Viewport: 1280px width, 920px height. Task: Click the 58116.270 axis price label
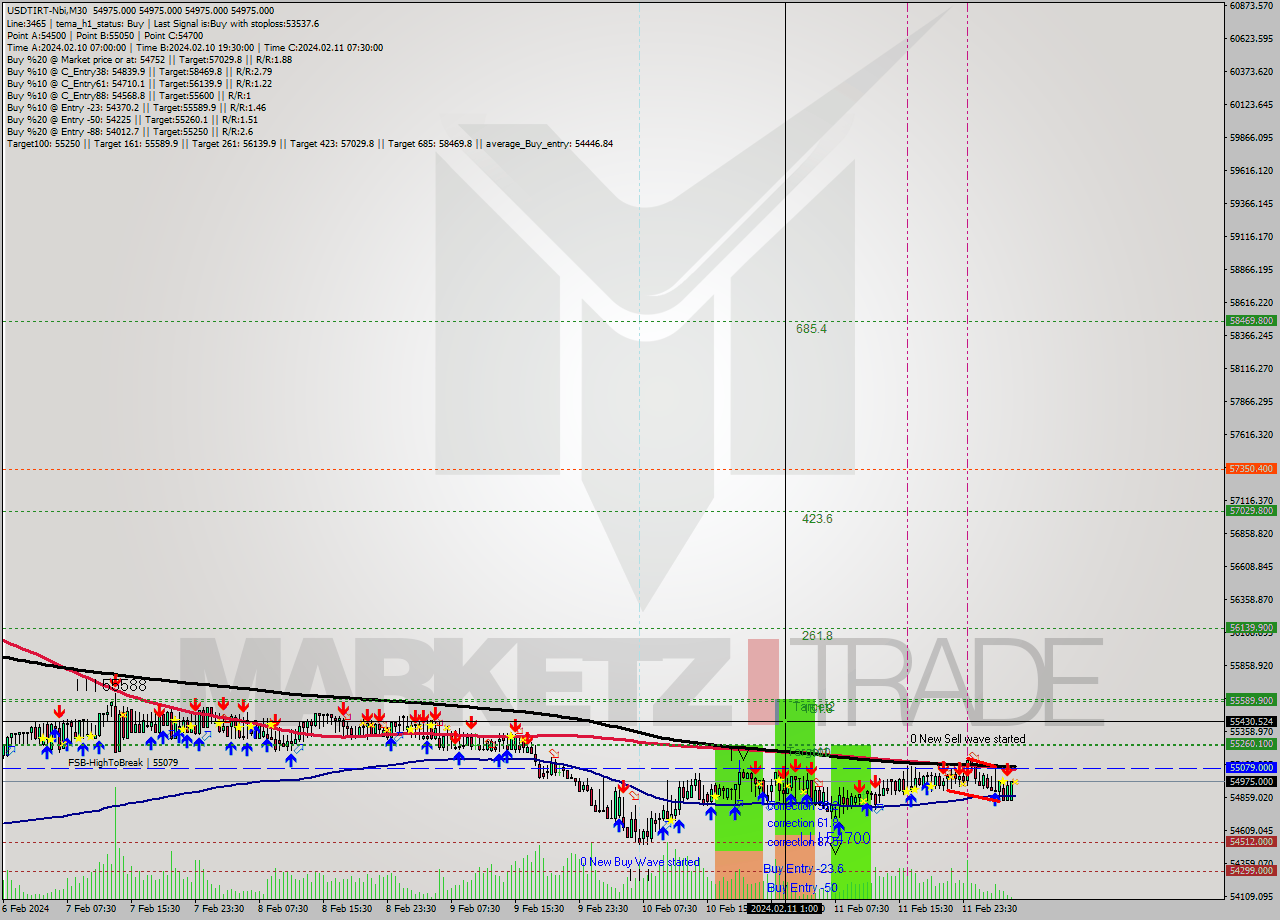point(1250,369)
